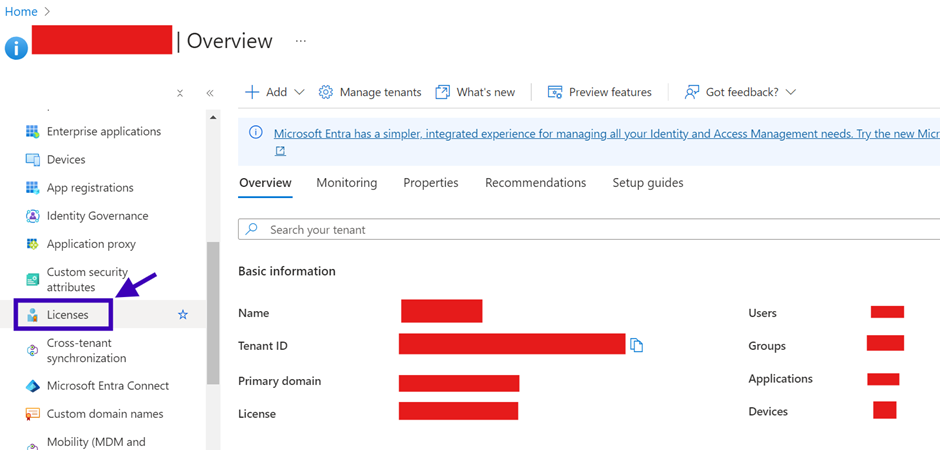Image resolution: width=940 pixels, height=450 pixels.
Task: Click the Identity Governance icon
Action: click(32, 216)
